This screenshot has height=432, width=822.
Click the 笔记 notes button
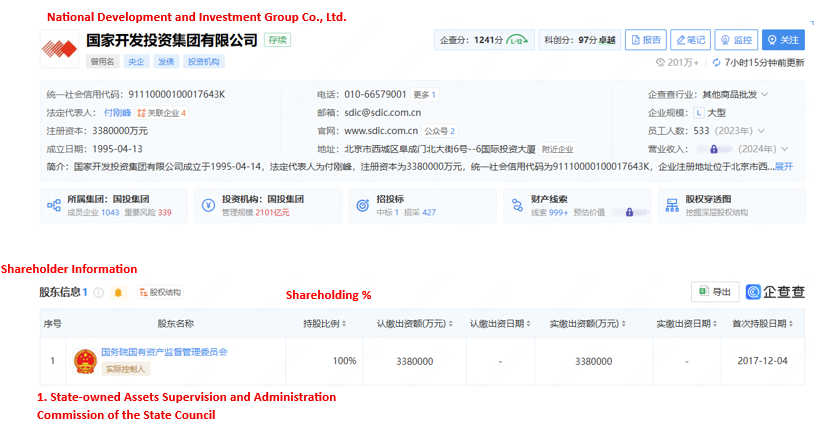690,40
